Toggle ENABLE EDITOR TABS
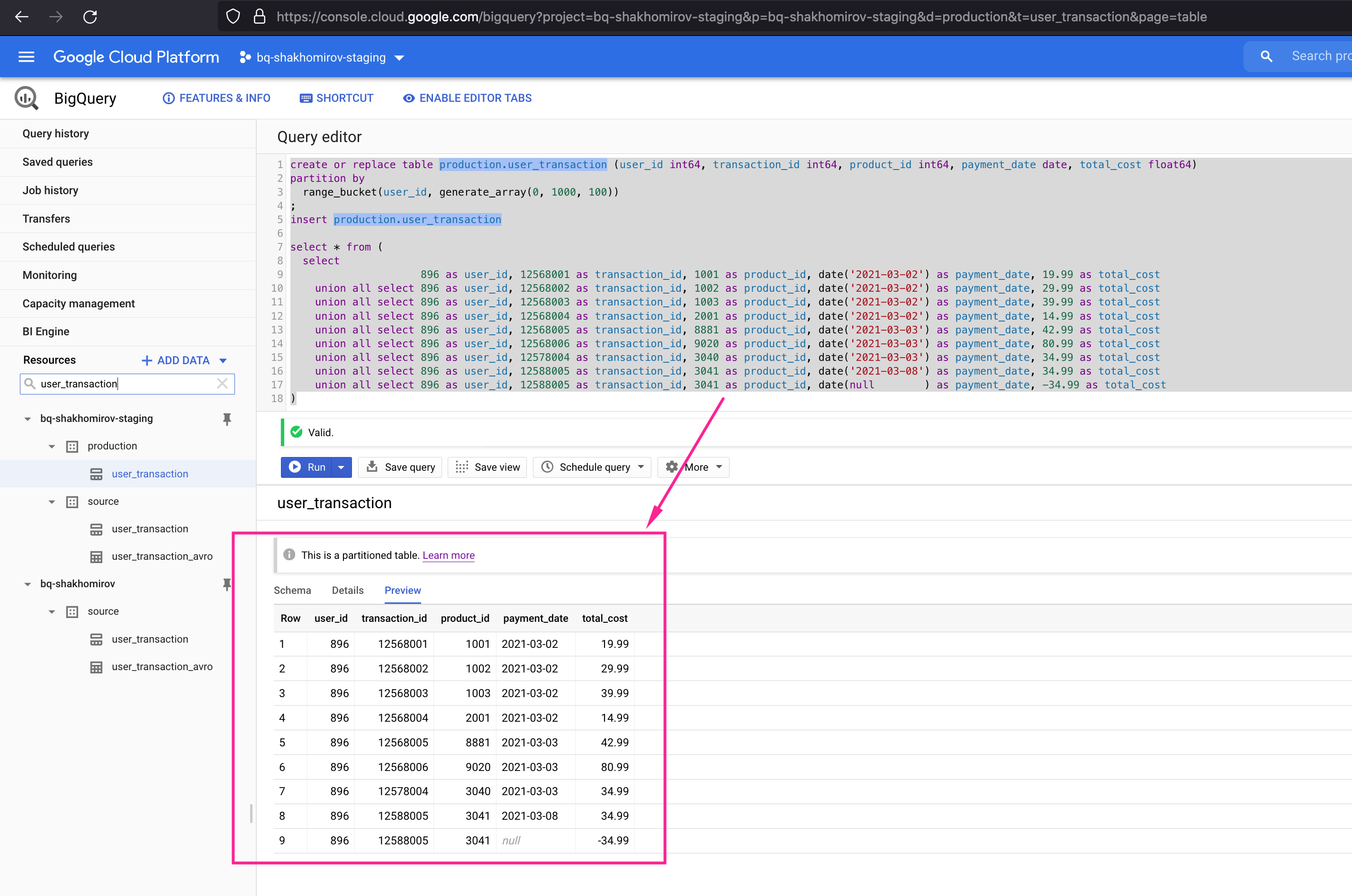 tap(467, 98)
